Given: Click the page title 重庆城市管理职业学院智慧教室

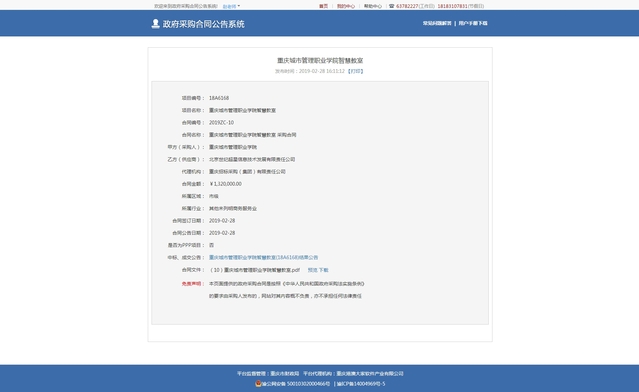Looking at the screenshot, I should (320, 60).
